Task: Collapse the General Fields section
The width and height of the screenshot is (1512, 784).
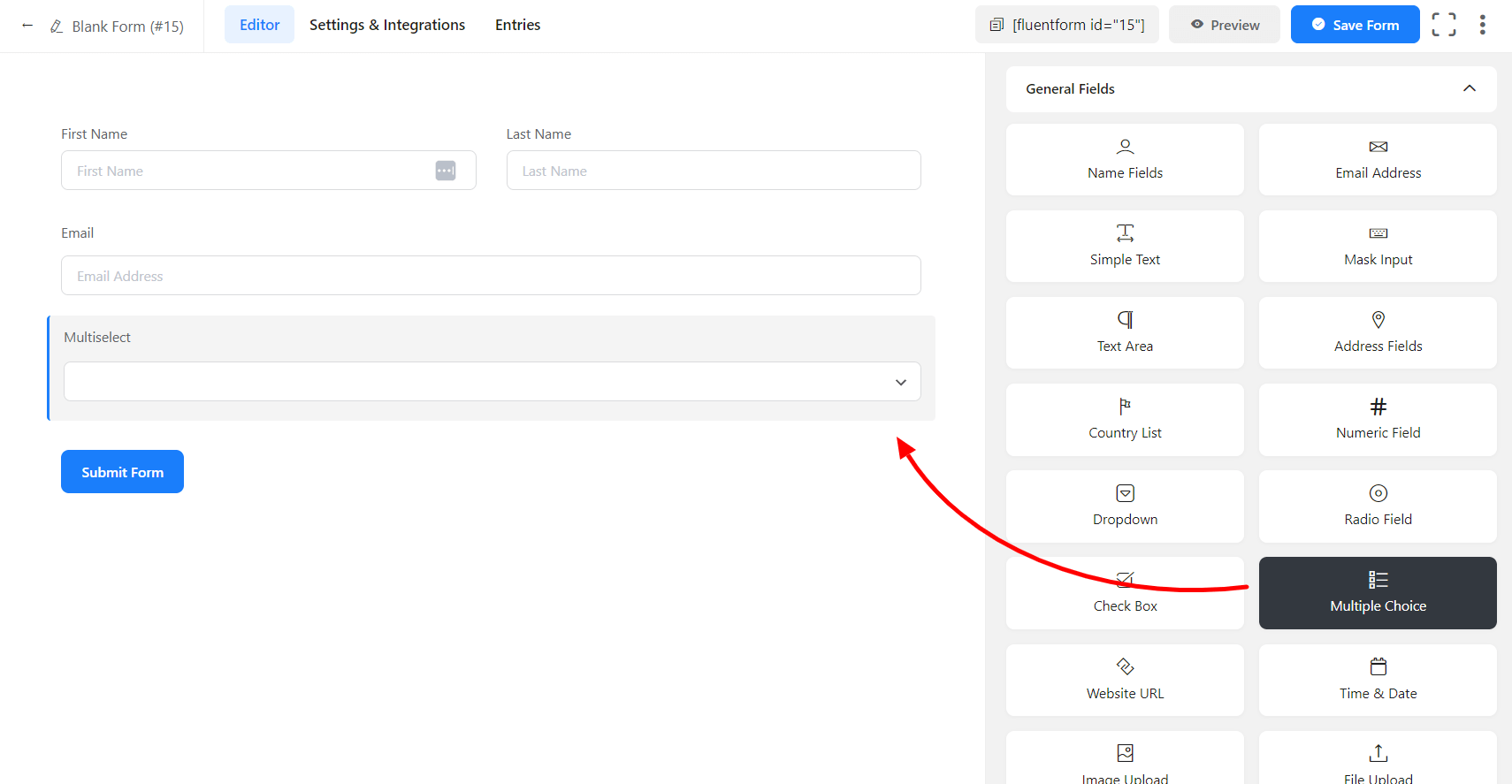Action: click(1469, 88)
